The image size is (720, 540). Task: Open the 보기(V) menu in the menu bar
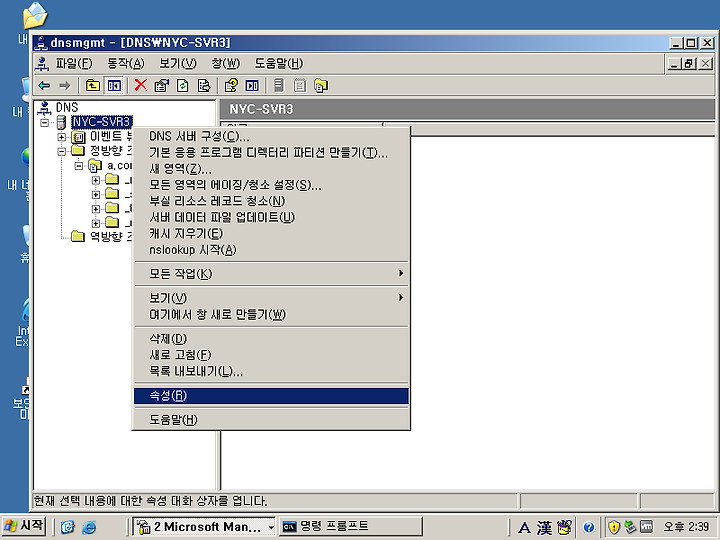(x=178, y=63)
